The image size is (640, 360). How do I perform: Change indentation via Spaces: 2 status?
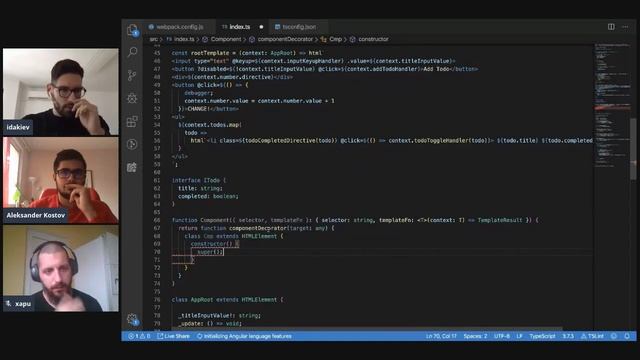tap(475, 336)
